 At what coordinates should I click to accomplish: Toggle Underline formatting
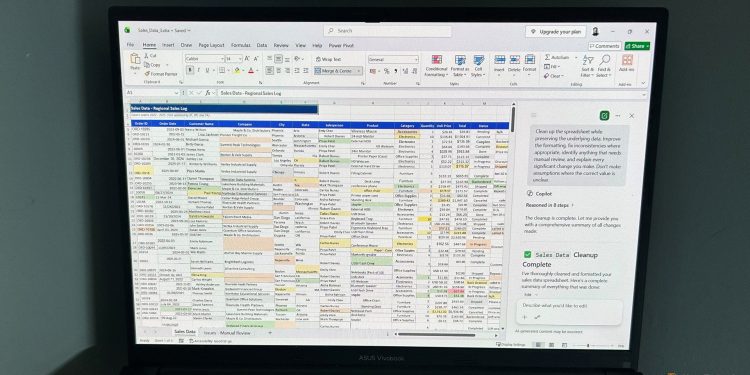point(209,70)
